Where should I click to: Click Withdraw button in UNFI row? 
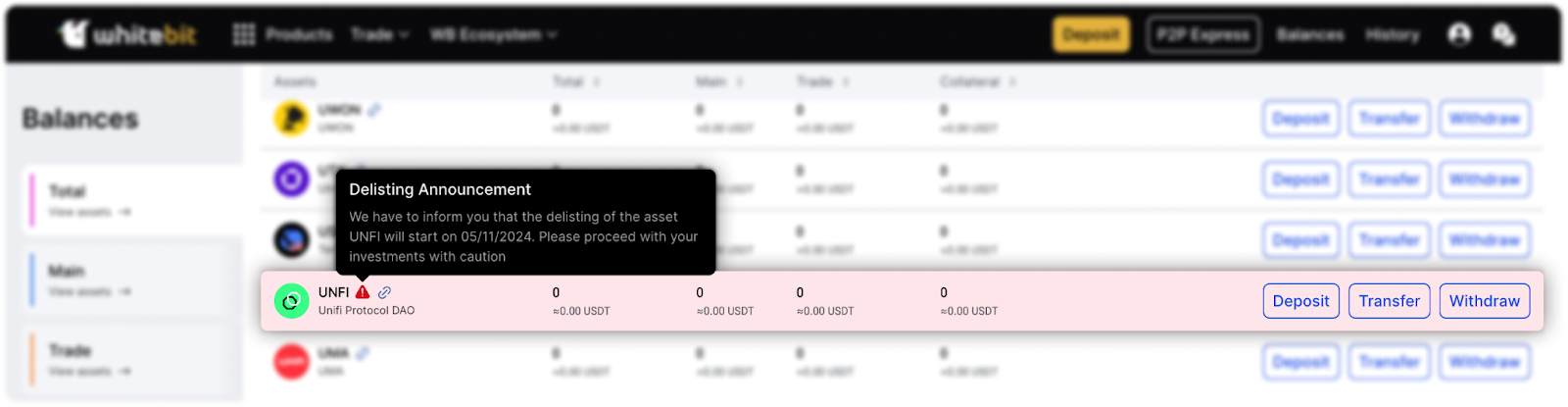coord(1484,301)
